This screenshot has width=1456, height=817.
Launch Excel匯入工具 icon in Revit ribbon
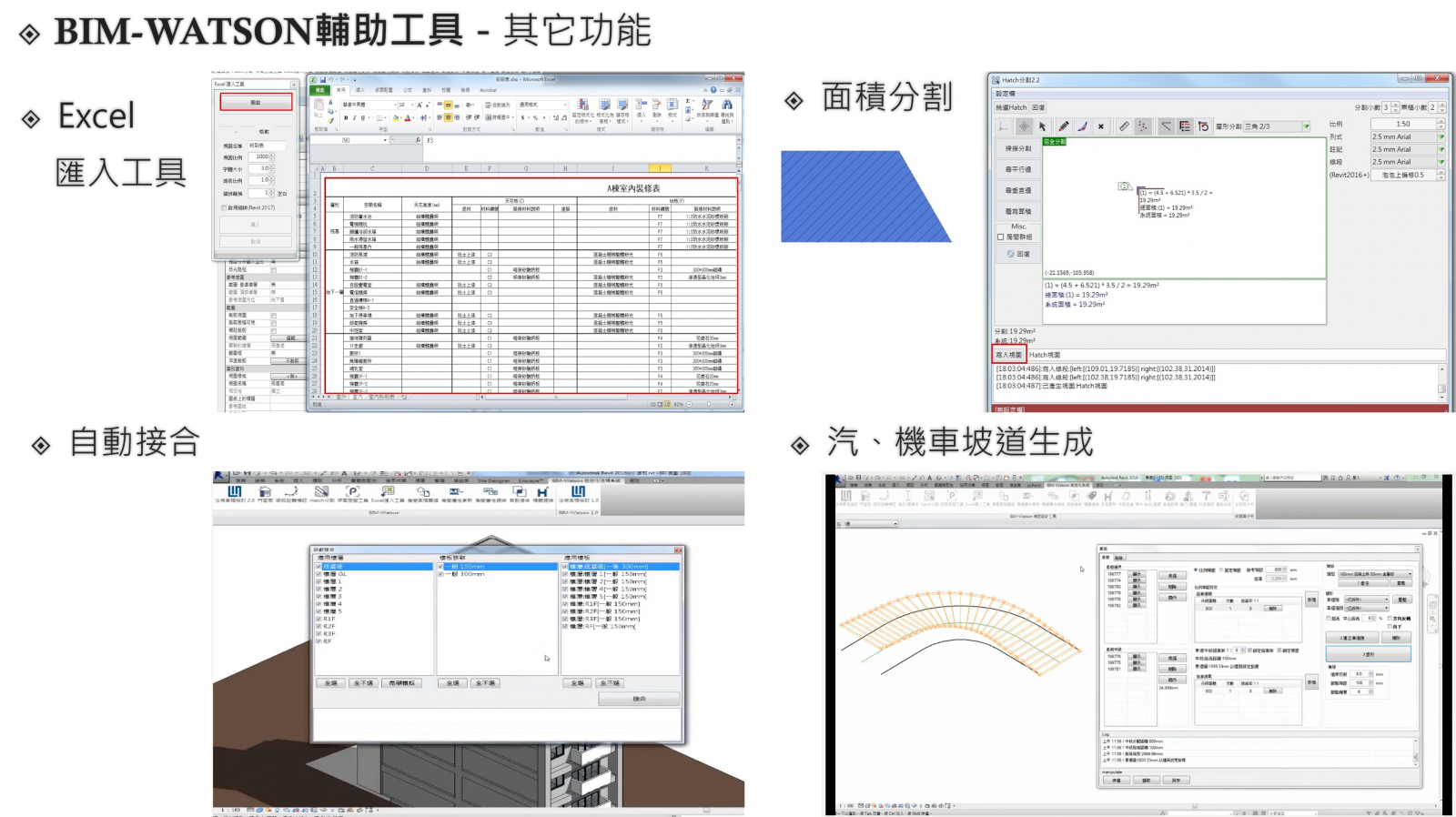point(388,493)
